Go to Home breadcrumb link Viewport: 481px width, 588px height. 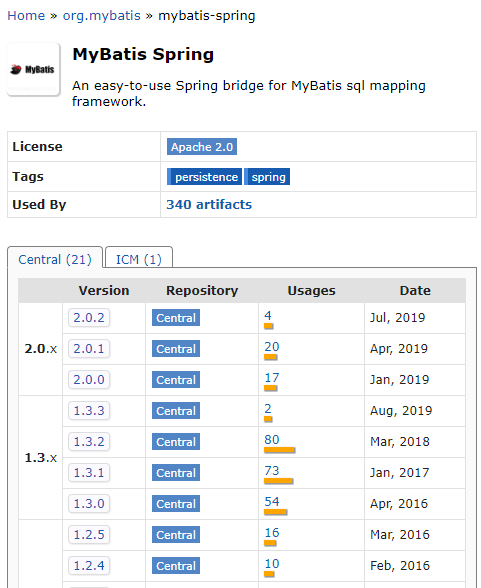[x=26, y=16]
